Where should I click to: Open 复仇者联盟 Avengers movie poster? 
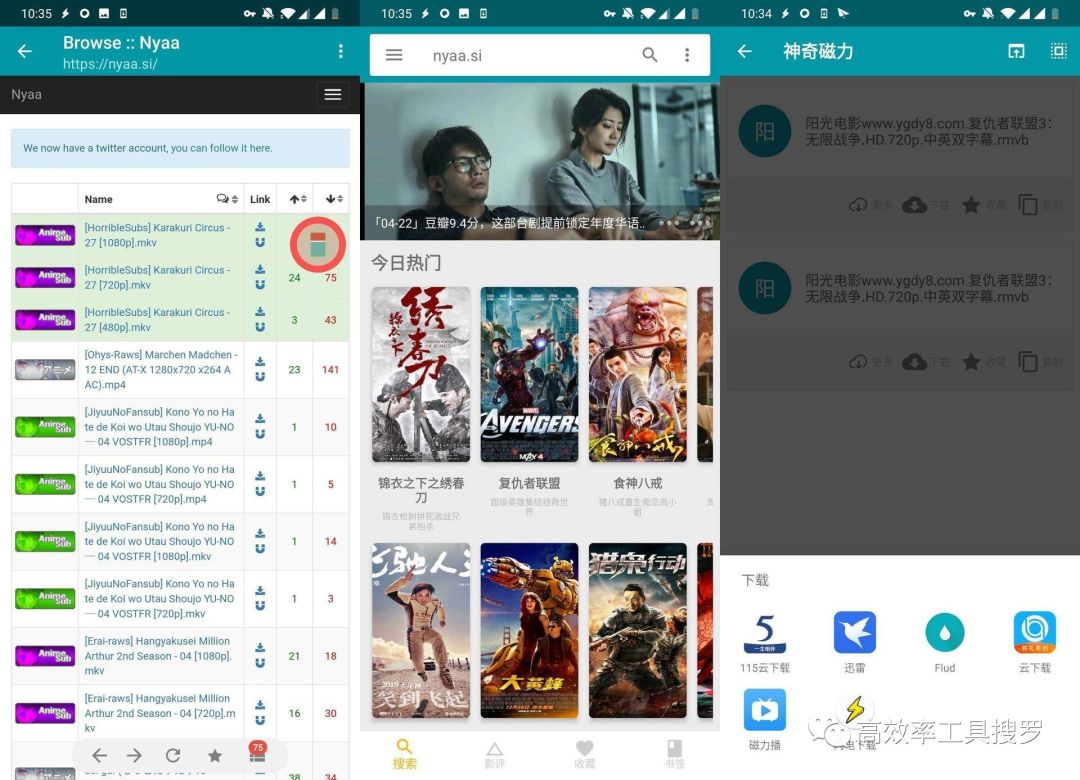(529, 375)
